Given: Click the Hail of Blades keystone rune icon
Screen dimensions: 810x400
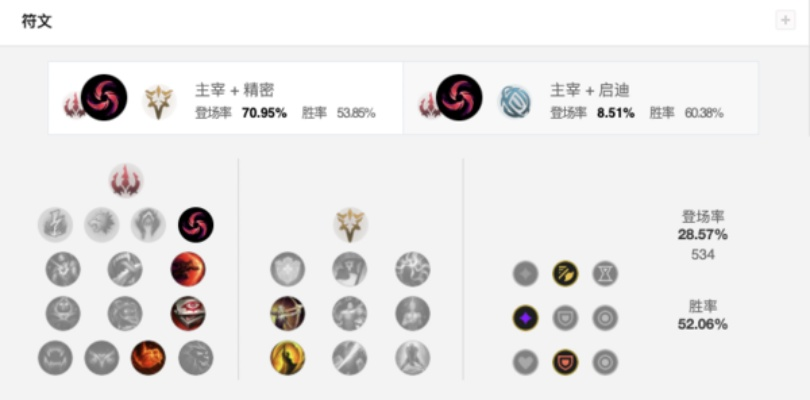Looking at the screenshot, I should click(196, 225).
